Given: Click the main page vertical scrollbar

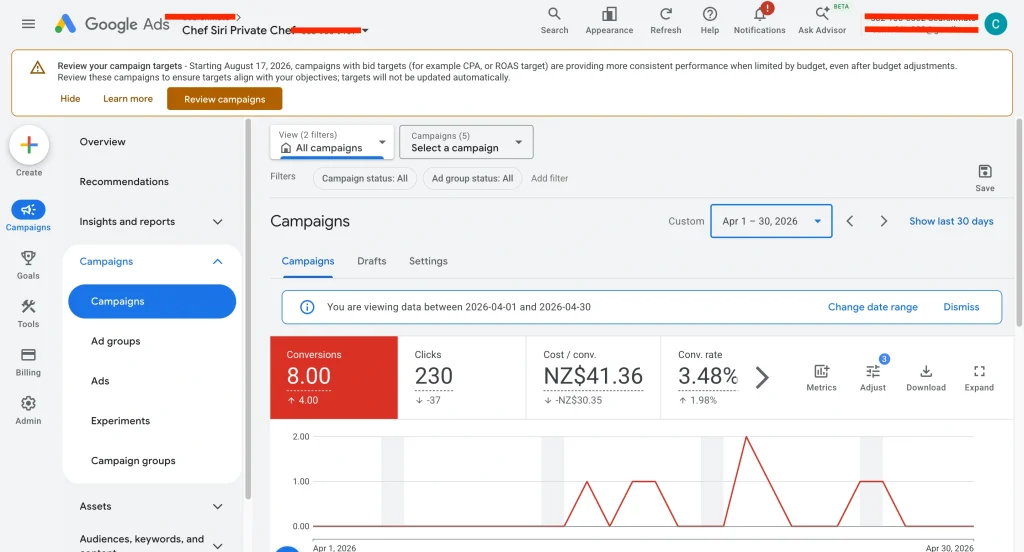Looking at the screenshot, I should (x=1019, y=223).
